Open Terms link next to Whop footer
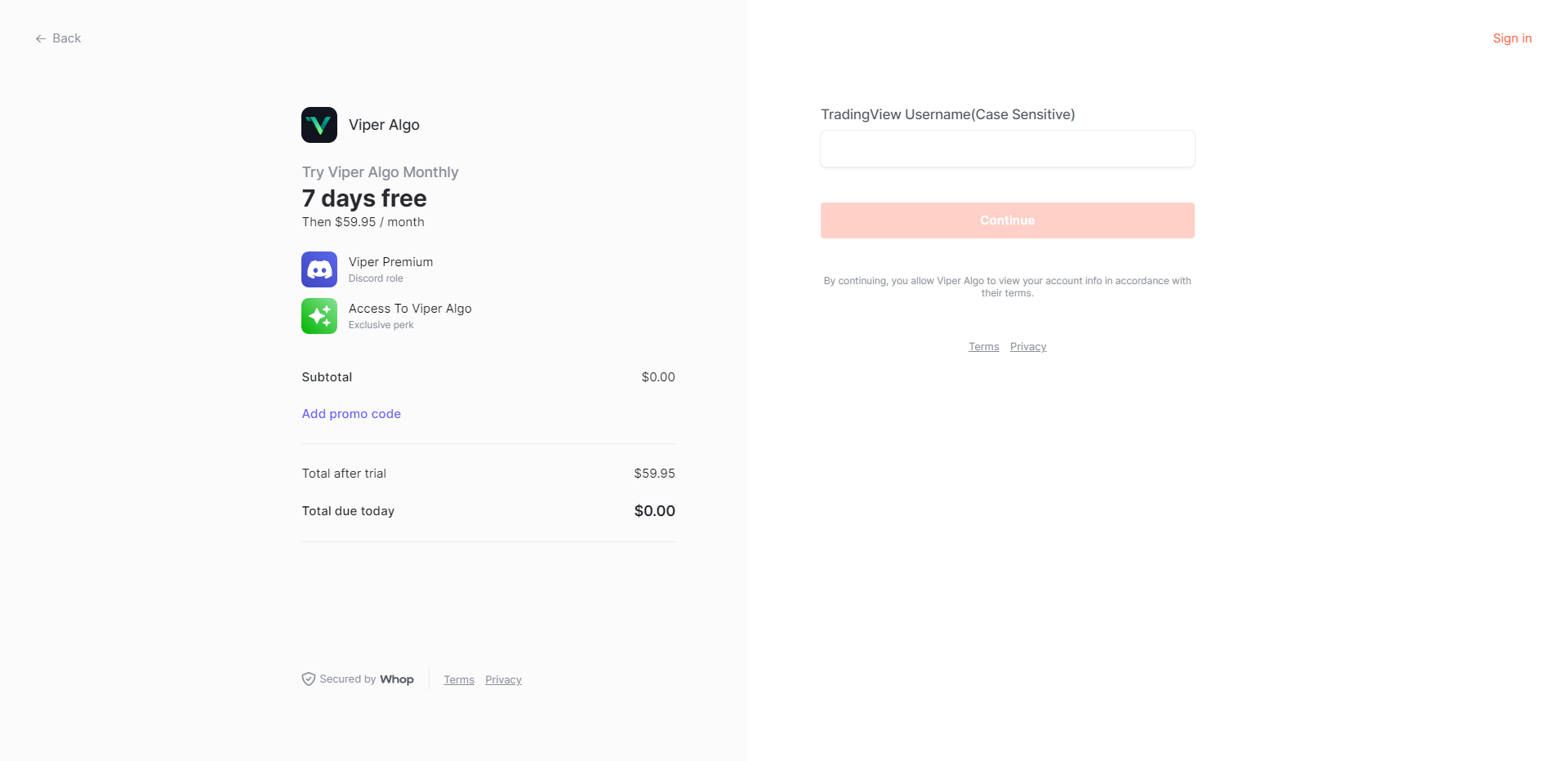This screenshot has width=1568, height=761. (459, 680)
